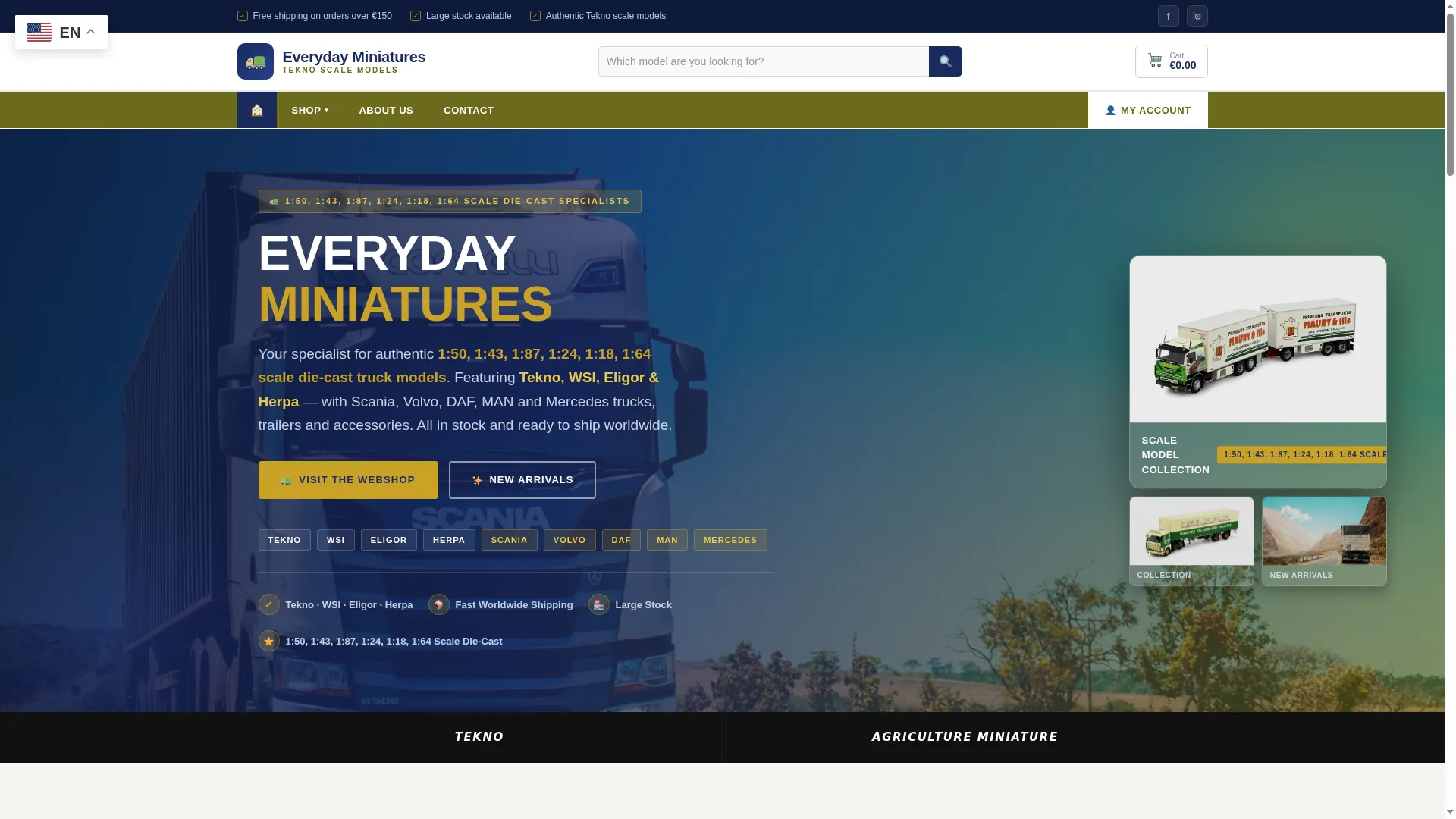This screenshot has height=819, width=1456.
Task: Select the SCANIA brand tag
Action: [x=510, y=540]
